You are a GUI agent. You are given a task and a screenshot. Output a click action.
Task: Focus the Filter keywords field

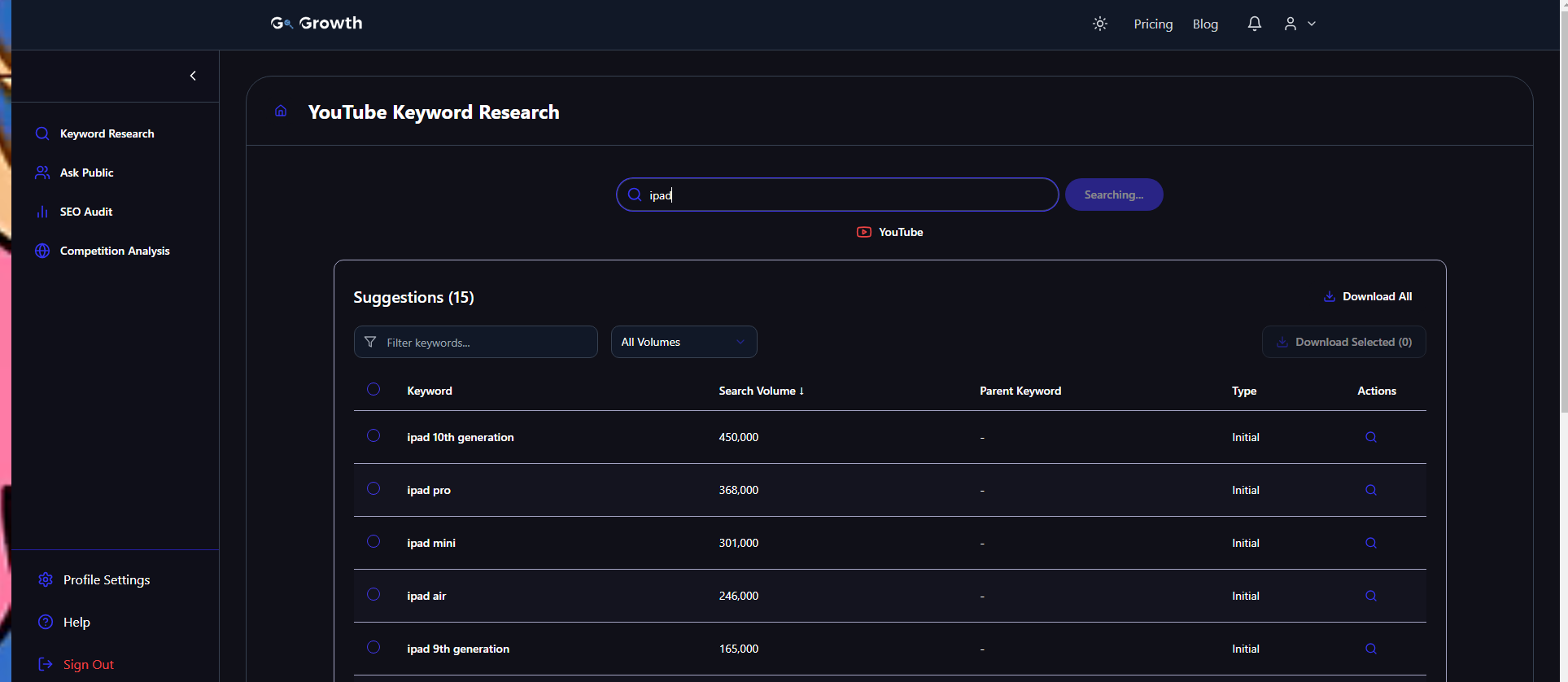pyautogui.click(x=476, y=342)
